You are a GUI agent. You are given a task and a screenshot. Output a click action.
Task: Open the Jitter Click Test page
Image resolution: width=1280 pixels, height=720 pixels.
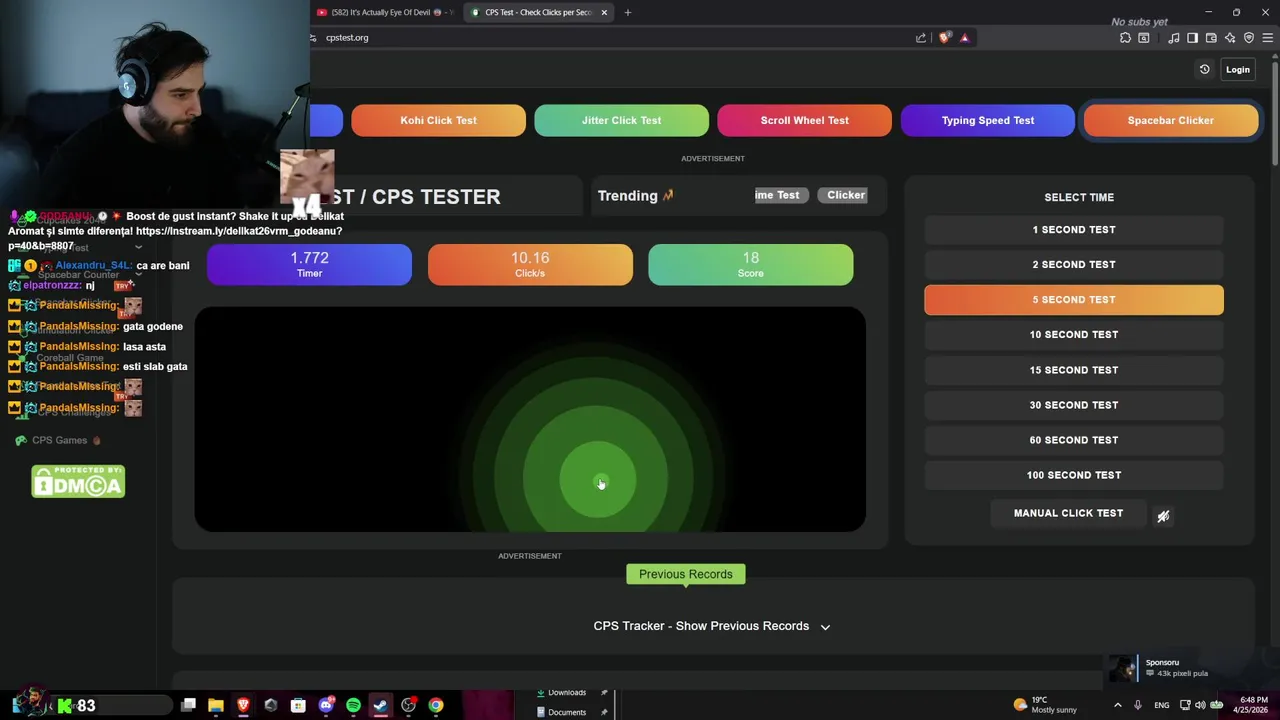tap(621, 120)
